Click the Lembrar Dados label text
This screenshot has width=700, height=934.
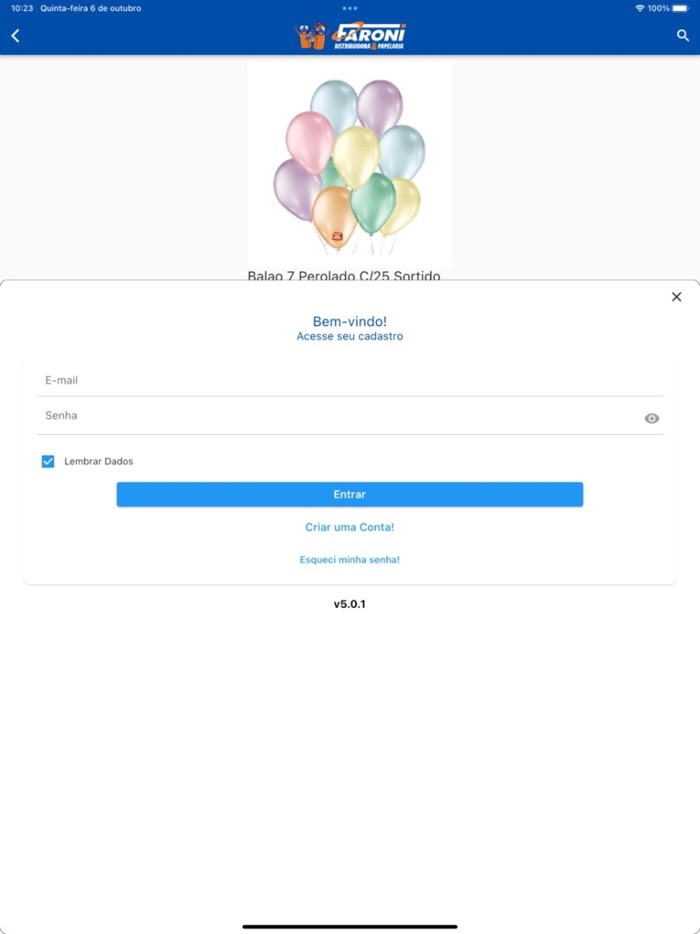click(98, 461)
